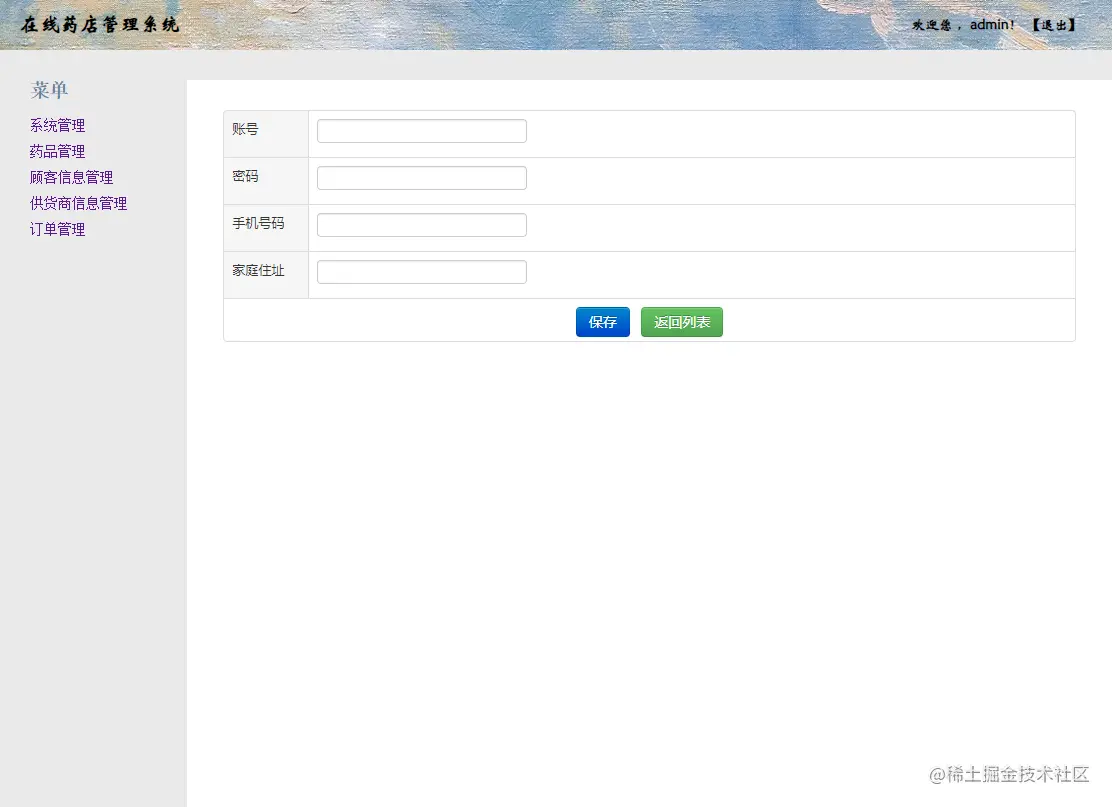1112x807 pixels.
Task: Click inside the 密码 password input field
Action: point(420,177)
